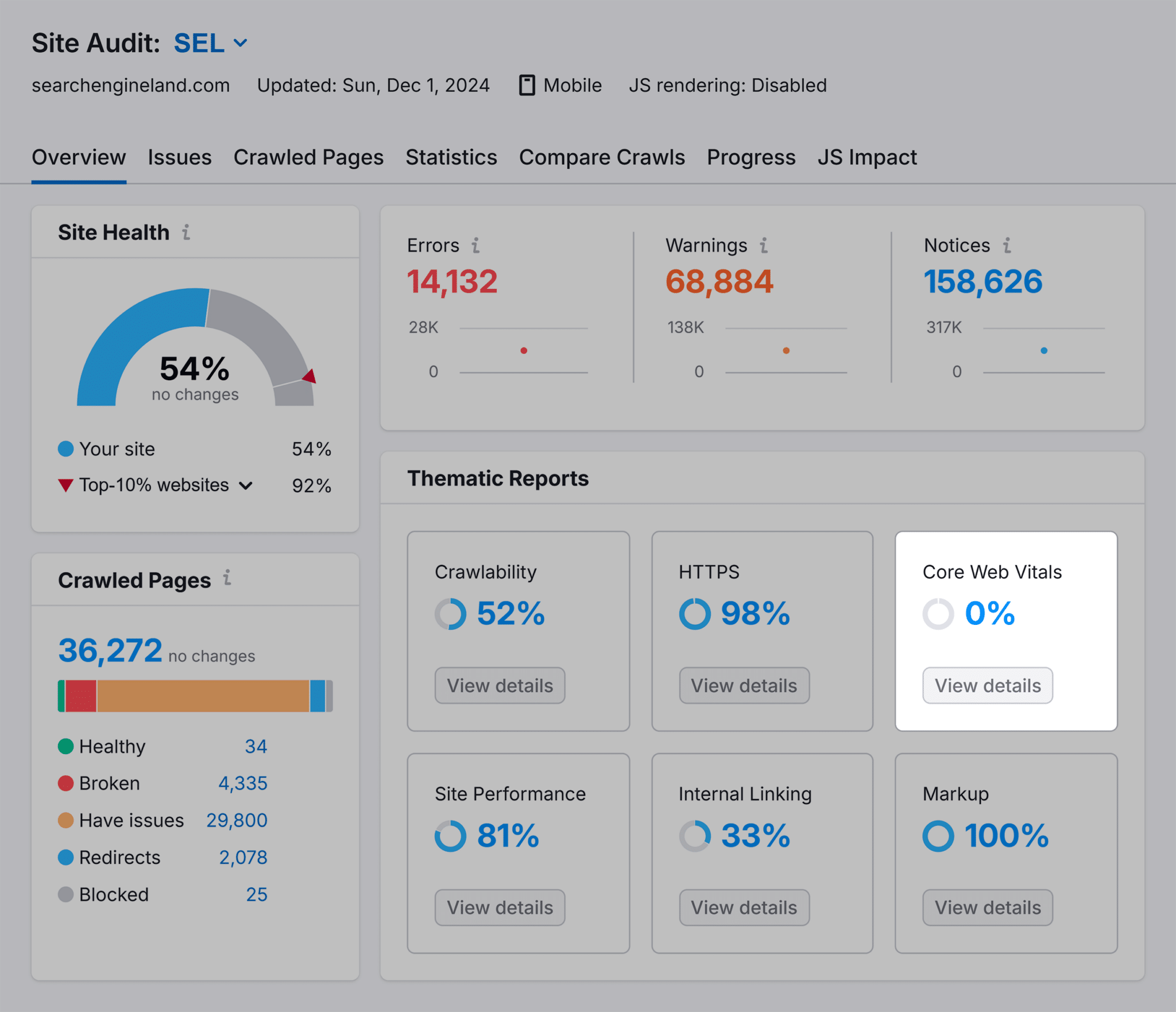Click the Crawled Pages info icon
The width and height of the screenshot is (1176, 1012).
click(x=227, y=578)
